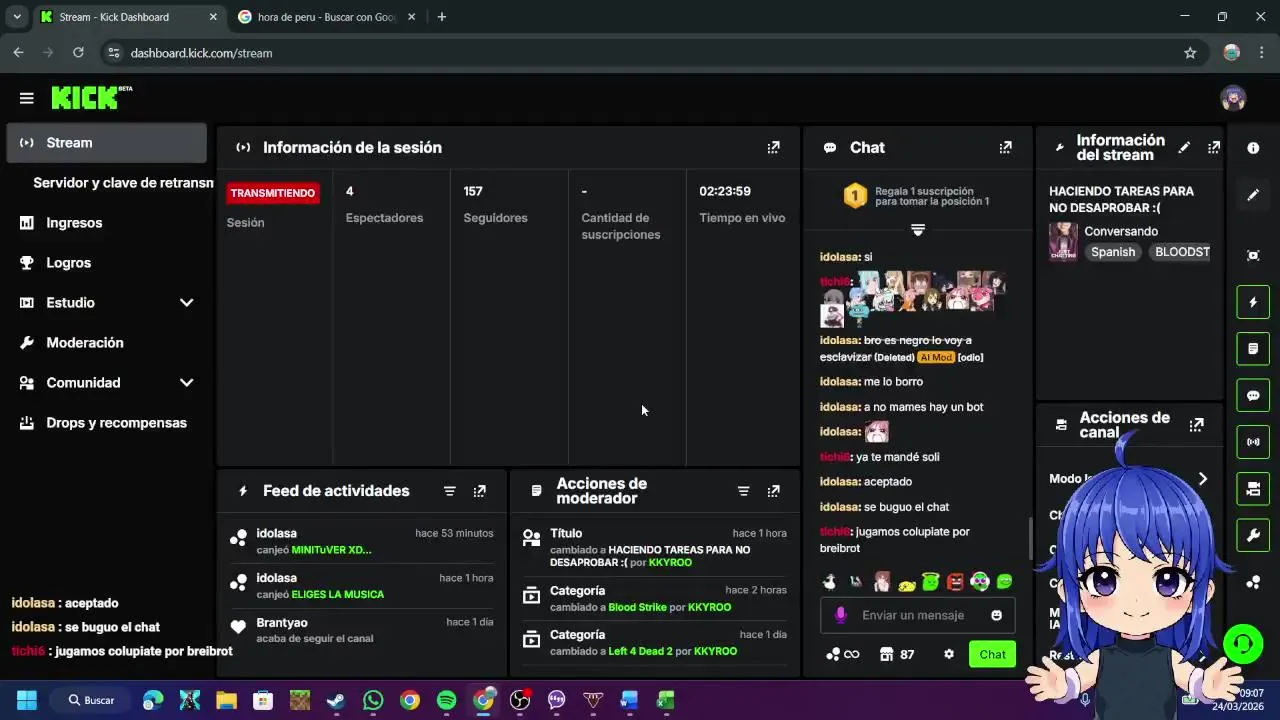The height and width of the screenshot is (720, 1280).
Task: Click the TRANSMITIENDO status badge
Action: [x=273, y=193]
